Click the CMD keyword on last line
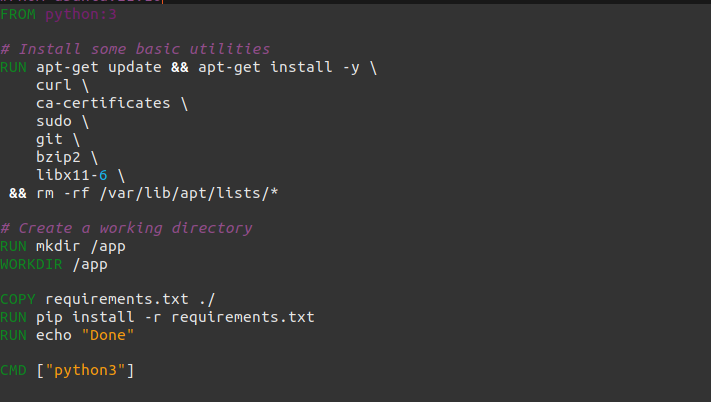 point(14,371)
